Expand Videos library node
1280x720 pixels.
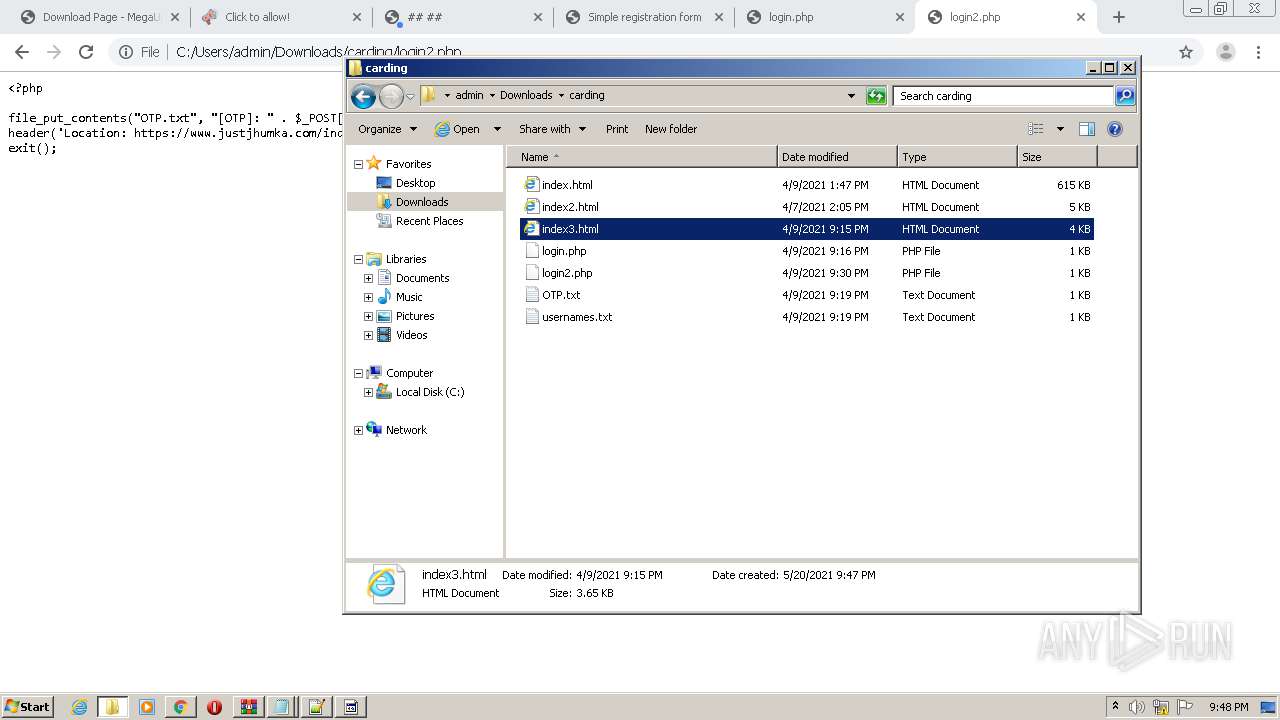(x=368, y=335)
